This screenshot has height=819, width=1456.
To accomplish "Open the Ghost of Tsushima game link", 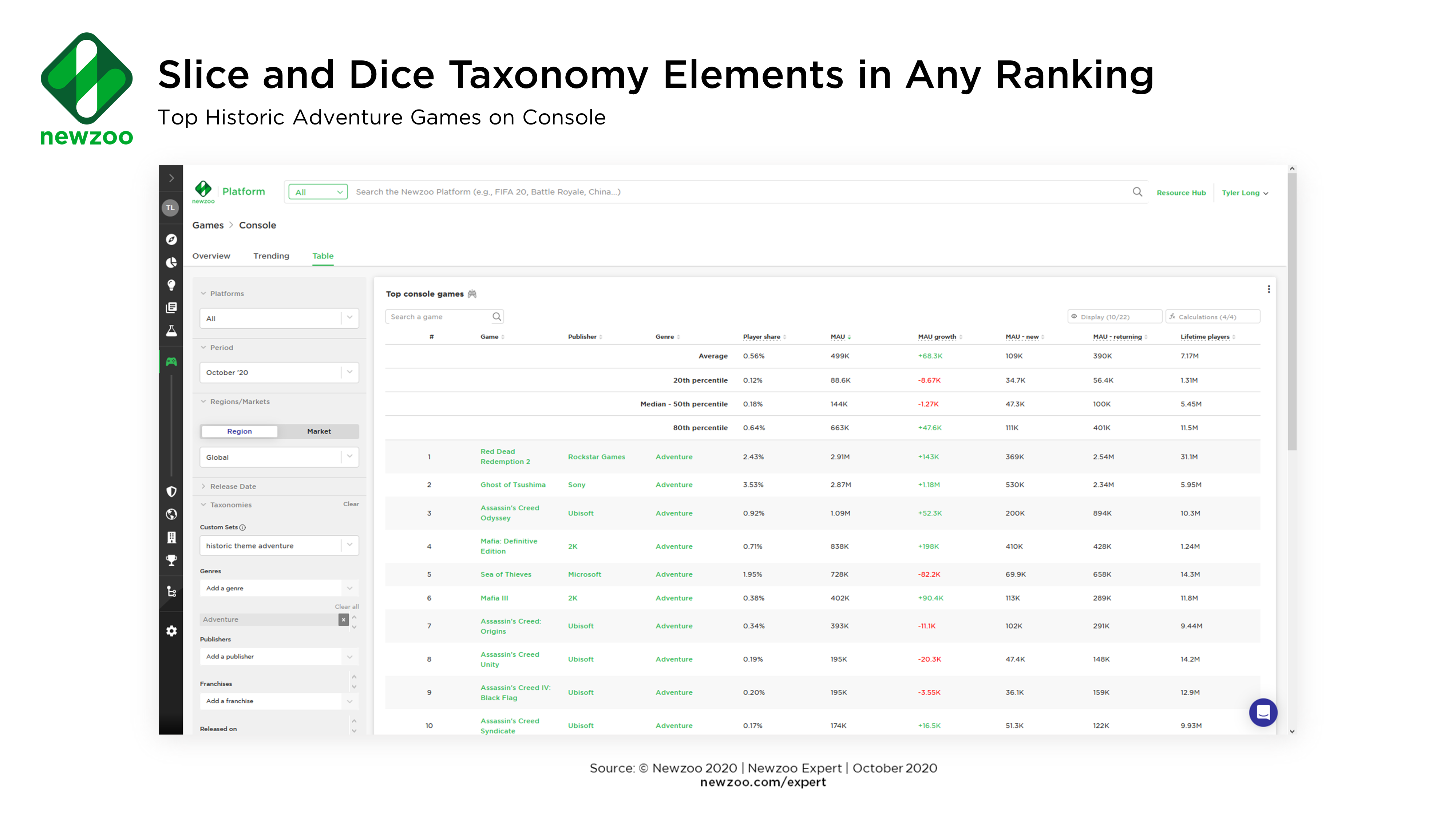I will pyautogui.click(x=513, y=484).
